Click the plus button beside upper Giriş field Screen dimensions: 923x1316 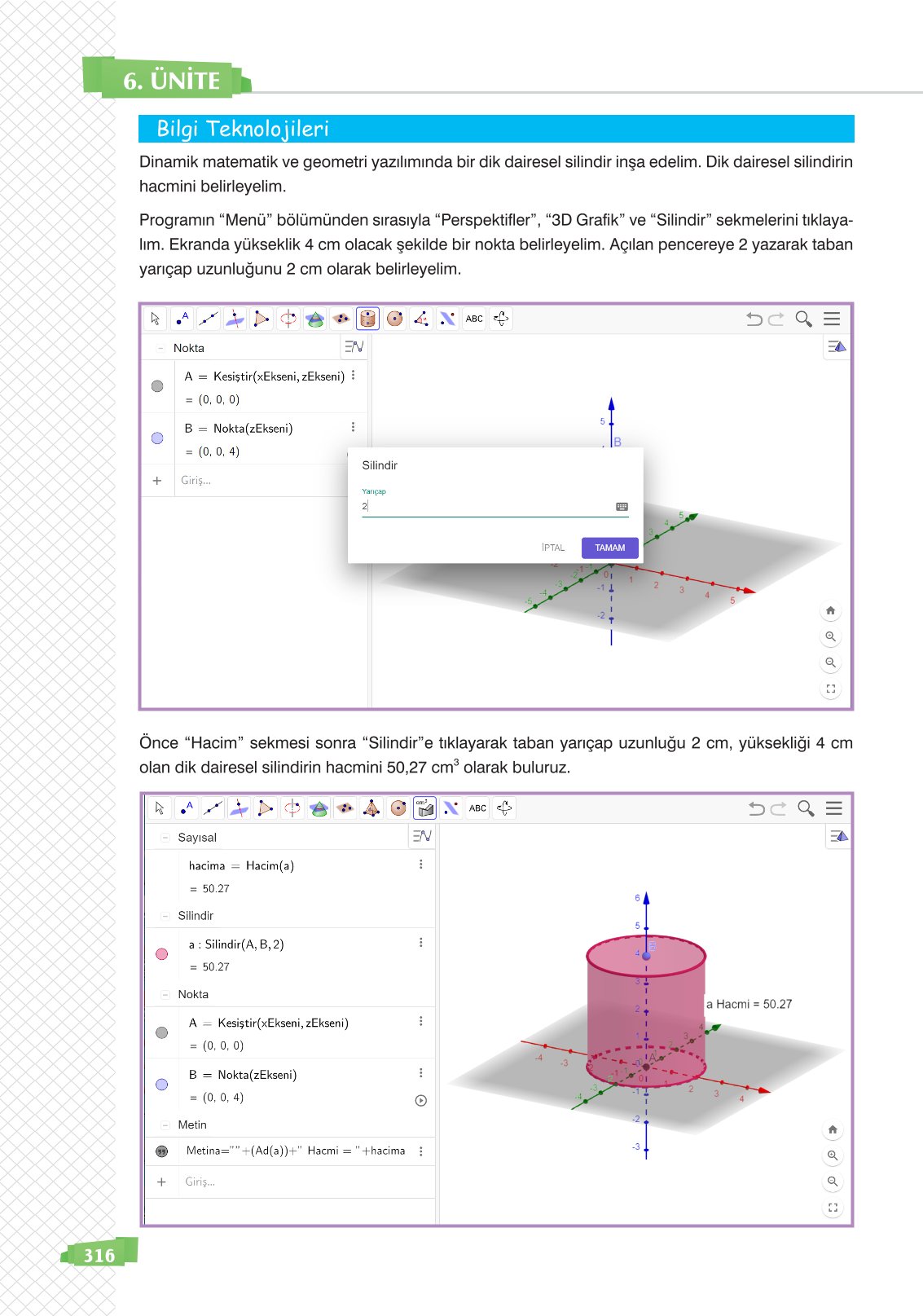pyautogui.click(x=157, y=481)
